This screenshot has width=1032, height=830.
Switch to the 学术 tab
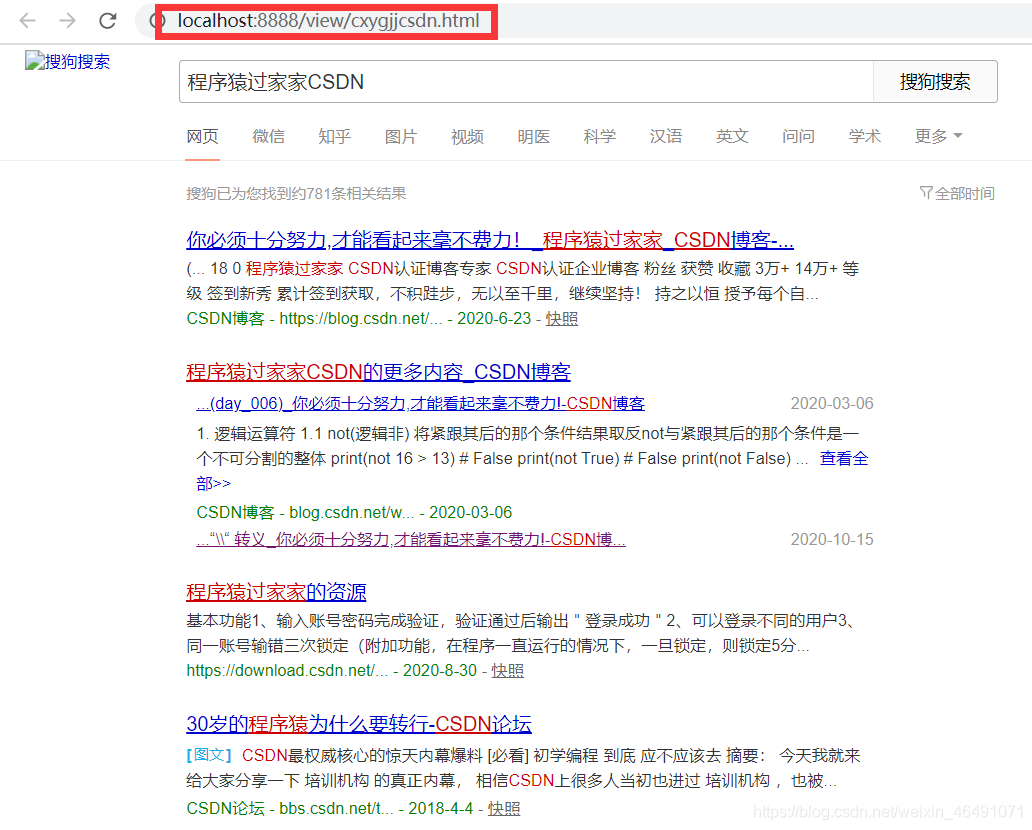[864, 136]
